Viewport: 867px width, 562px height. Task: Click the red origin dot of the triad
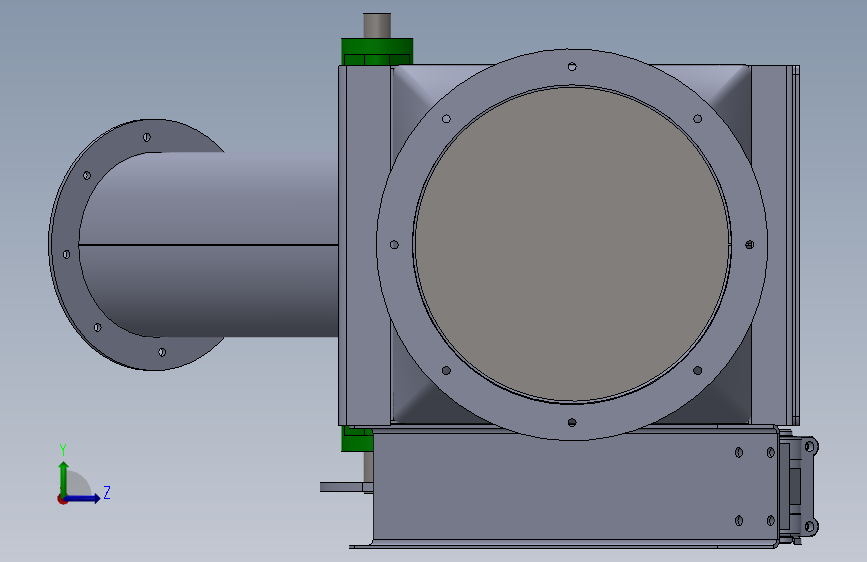[x=62, y=499]
